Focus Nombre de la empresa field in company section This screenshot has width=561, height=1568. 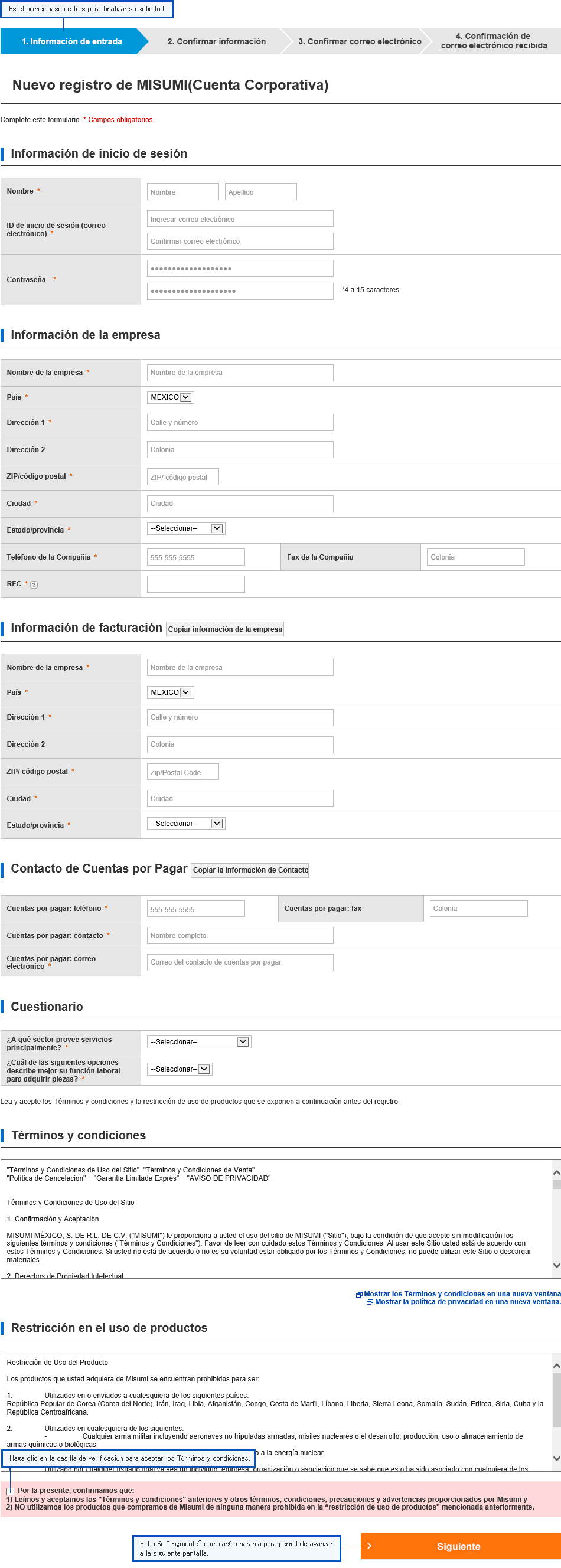click(240, 373)
